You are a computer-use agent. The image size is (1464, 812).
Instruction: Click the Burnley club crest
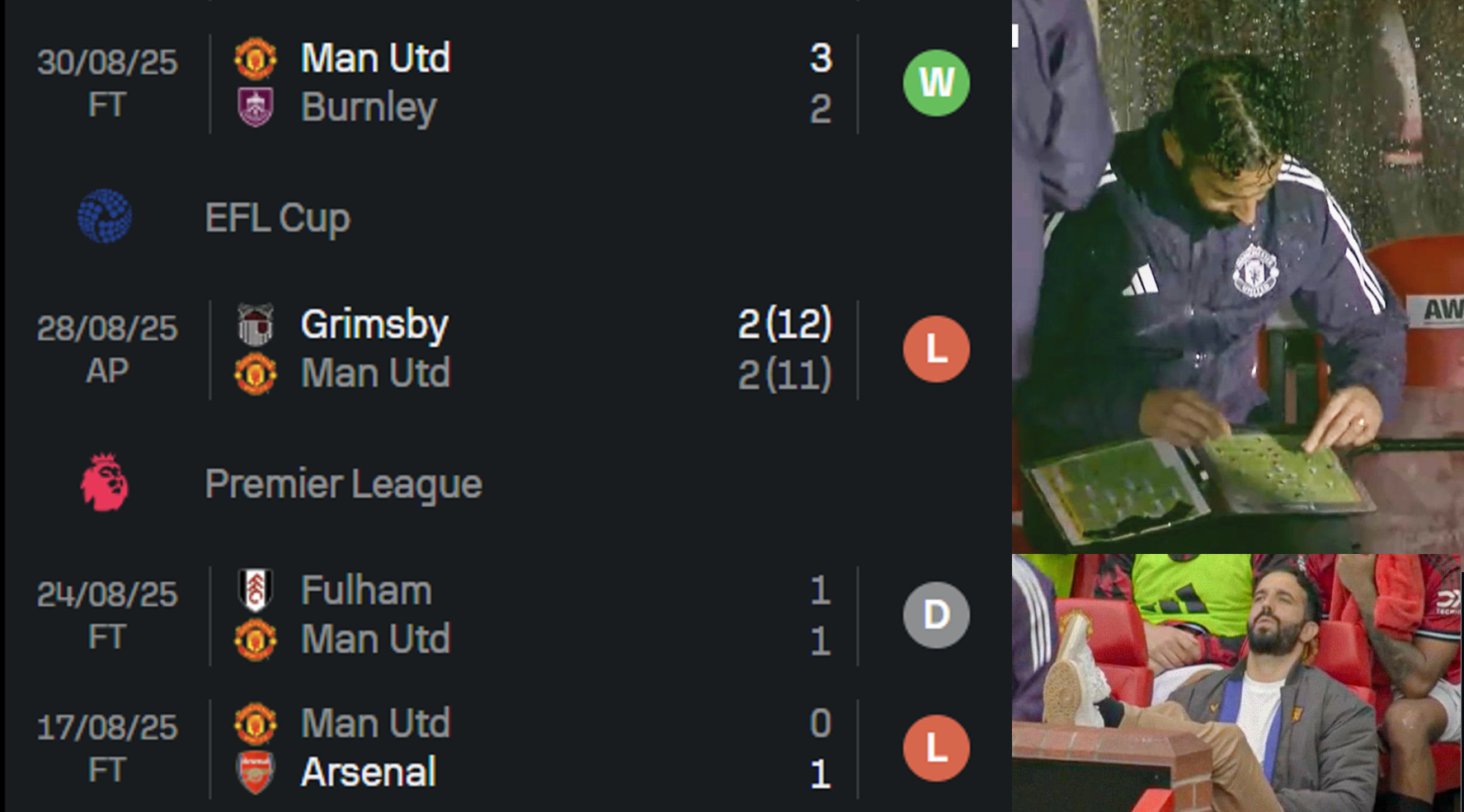(x=255, y=107)
